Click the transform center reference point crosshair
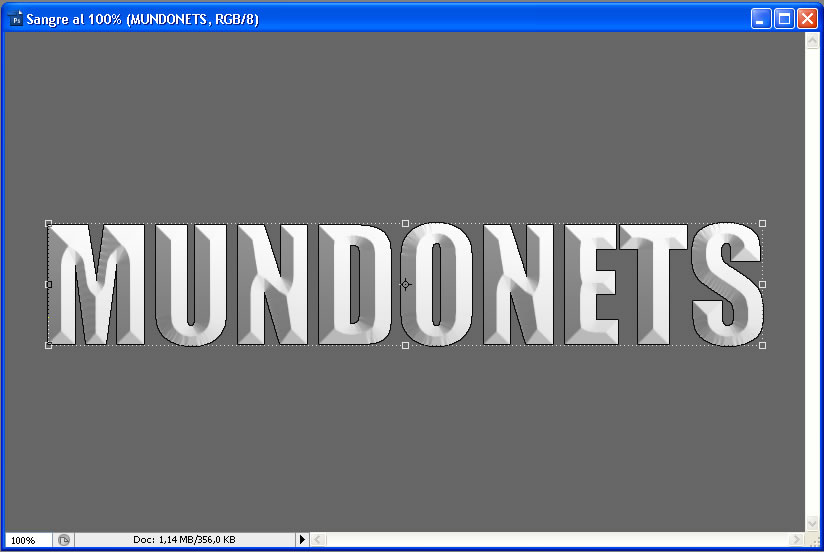This screenshot has width=824, height=552. click(x=405, y=284)
